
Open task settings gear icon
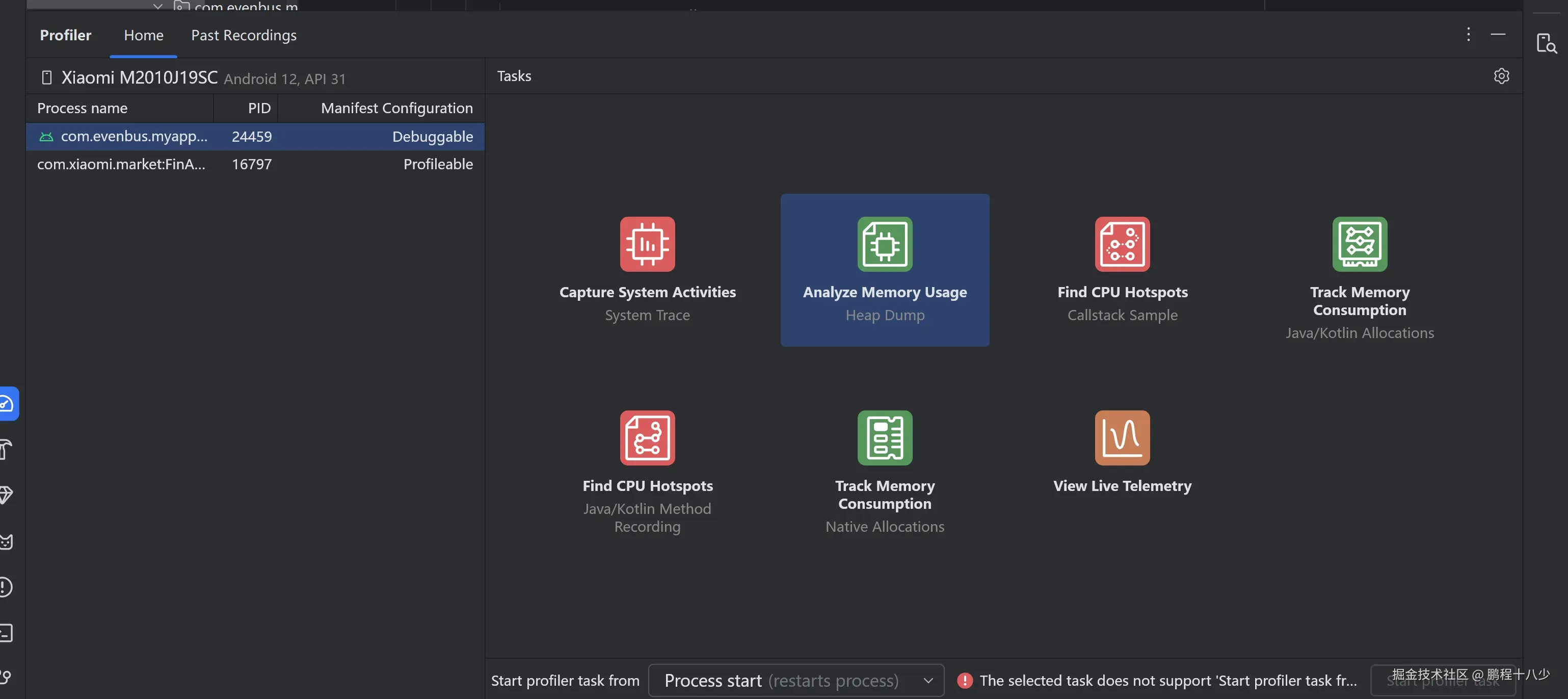(1501, 76)
